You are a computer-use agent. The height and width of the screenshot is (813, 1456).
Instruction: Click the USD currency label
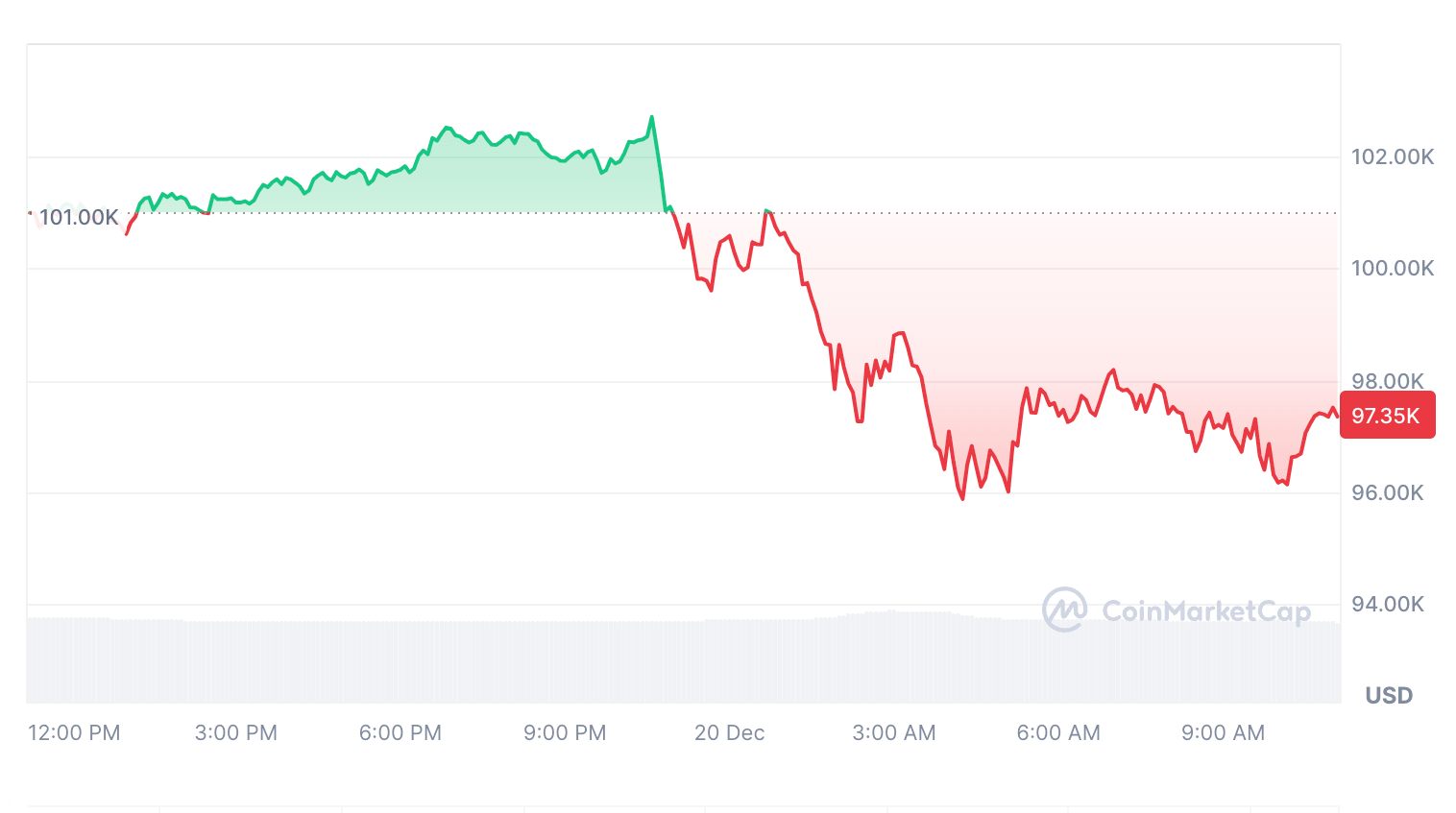pos(1389,696)
